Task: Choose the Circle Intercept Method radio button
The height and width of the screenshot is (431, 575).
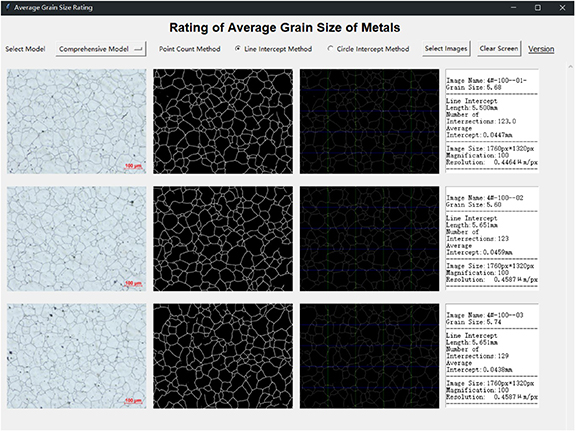Action: (368, 49)
